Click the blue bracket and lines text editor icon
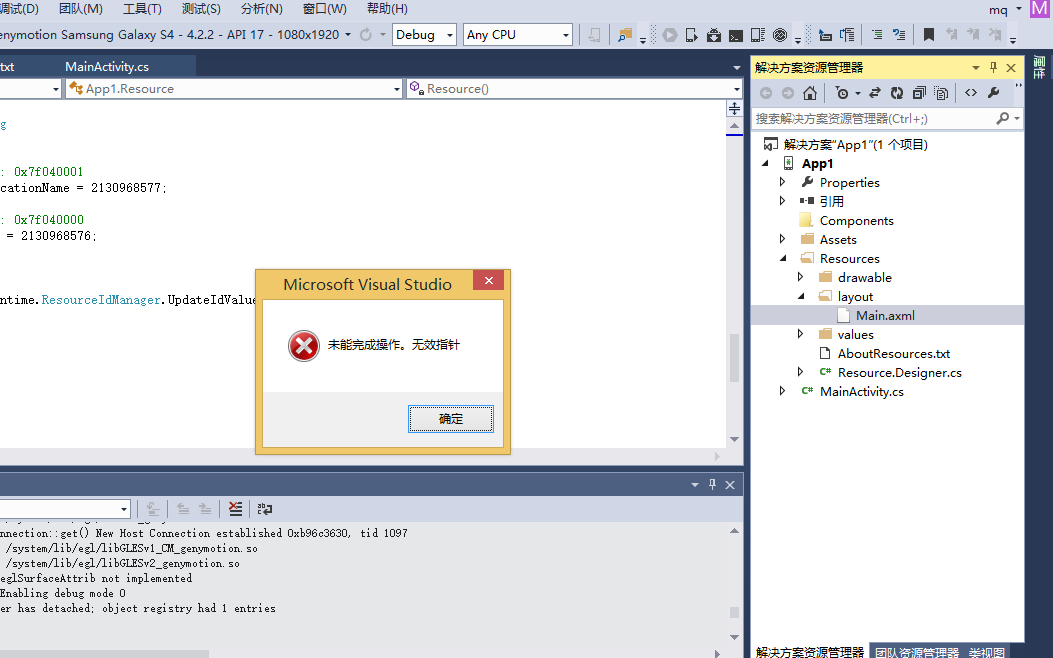Image resolution: width=1053 pixels, height=658 pixels. pyautogui.click(x=848, y=35)
